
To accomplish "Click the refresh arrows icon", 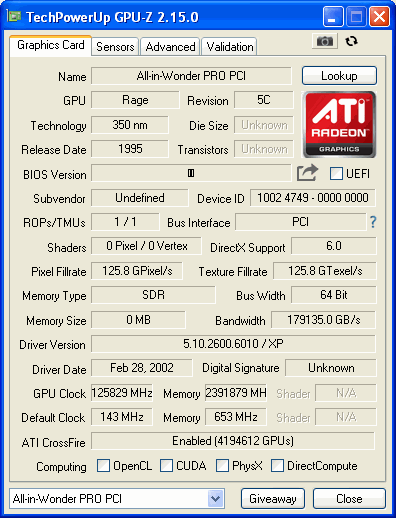I will (351, 41).
